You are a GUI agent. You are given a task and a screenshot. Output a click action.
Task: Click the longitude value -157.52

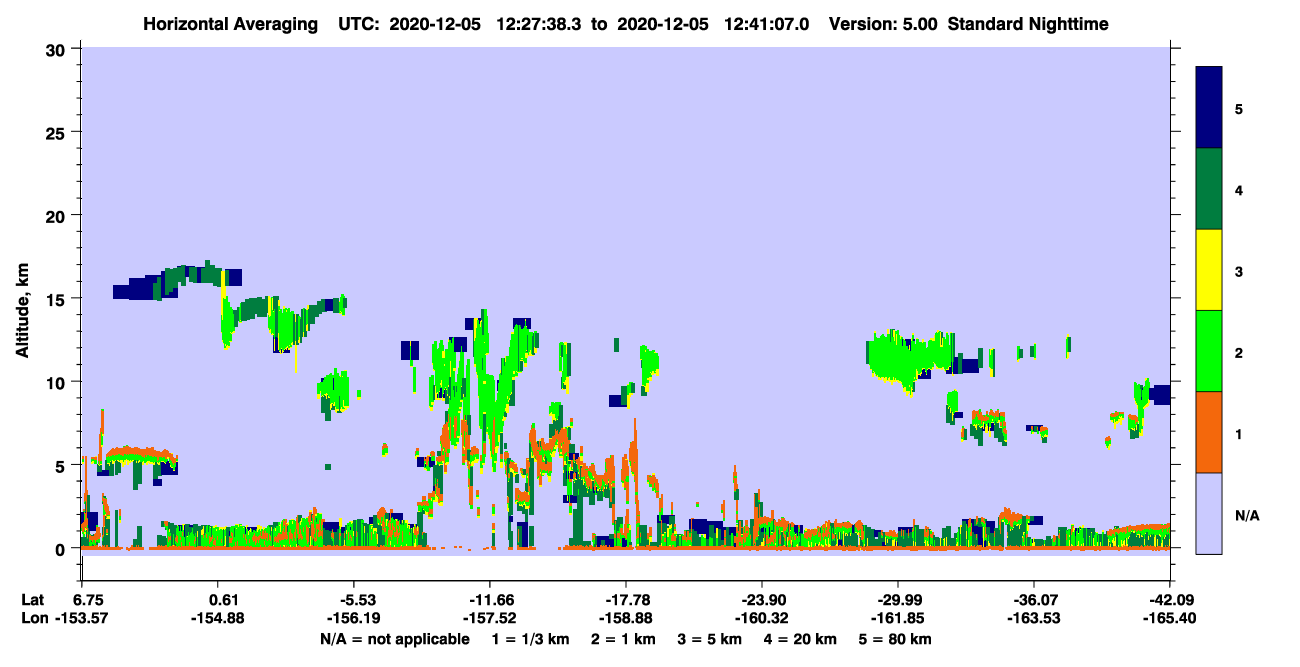click(x=490, y=619)
